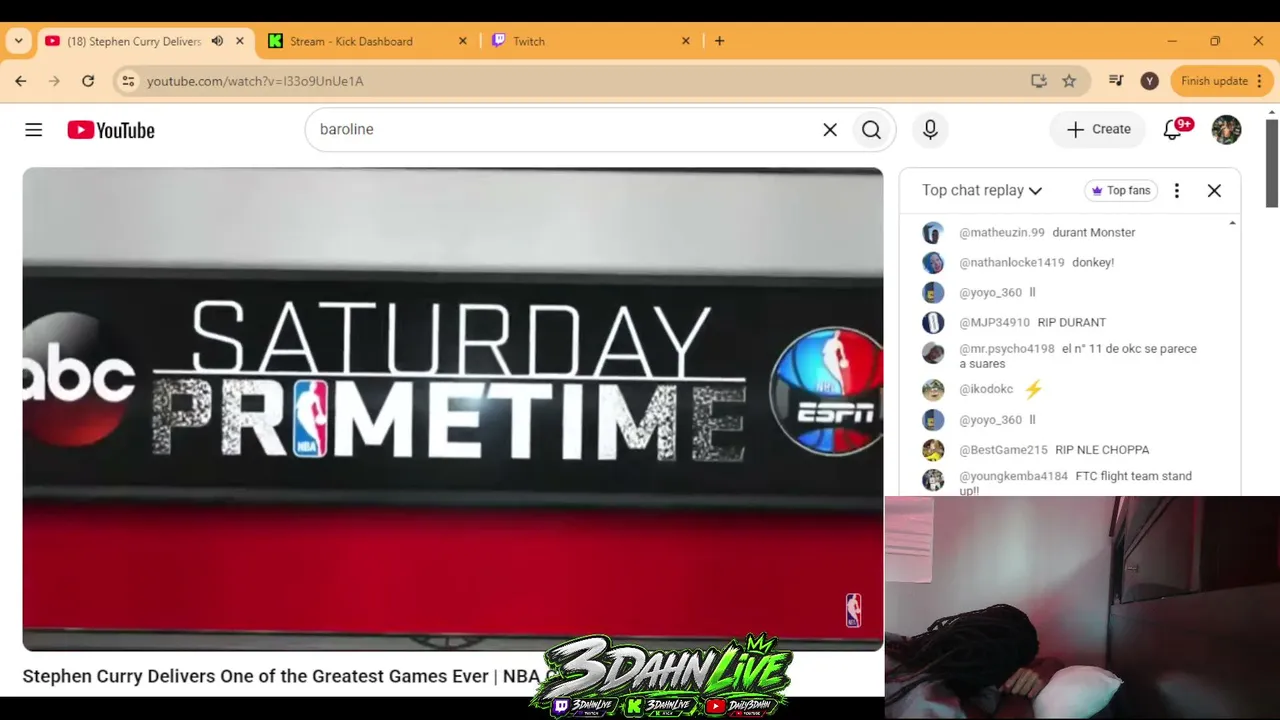Click the @ikodokc chat avatar
This screenshot has width=1280, height=720.
933,389
